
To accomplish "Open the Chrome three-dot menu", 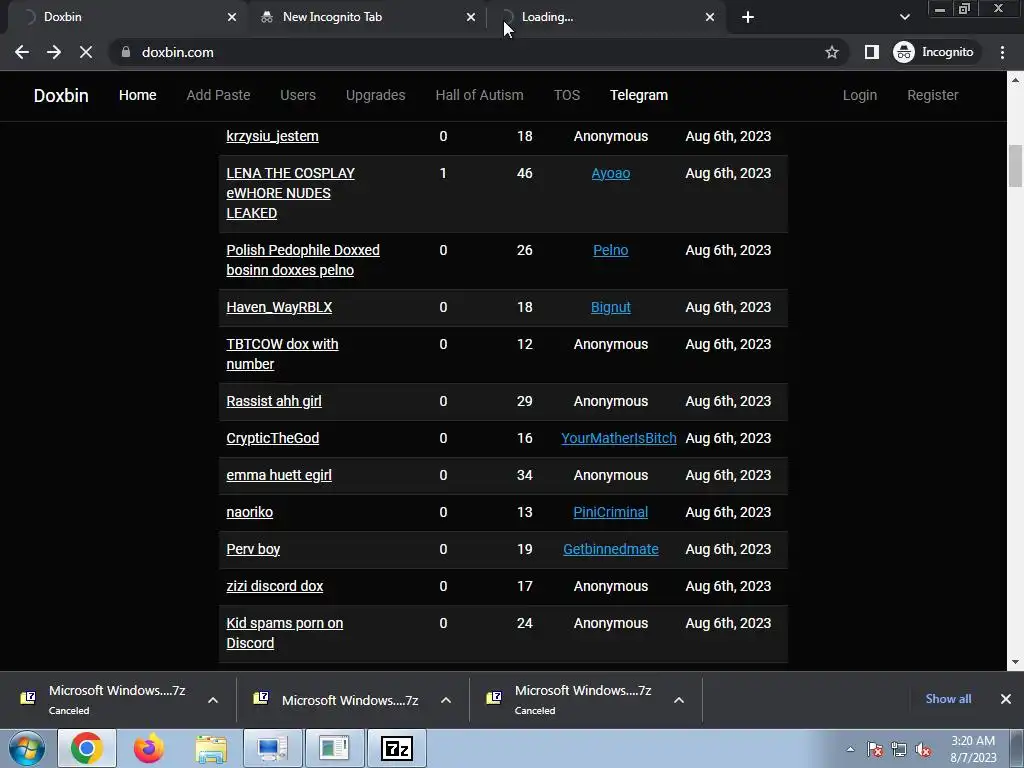I will (x=1002, y=52).
